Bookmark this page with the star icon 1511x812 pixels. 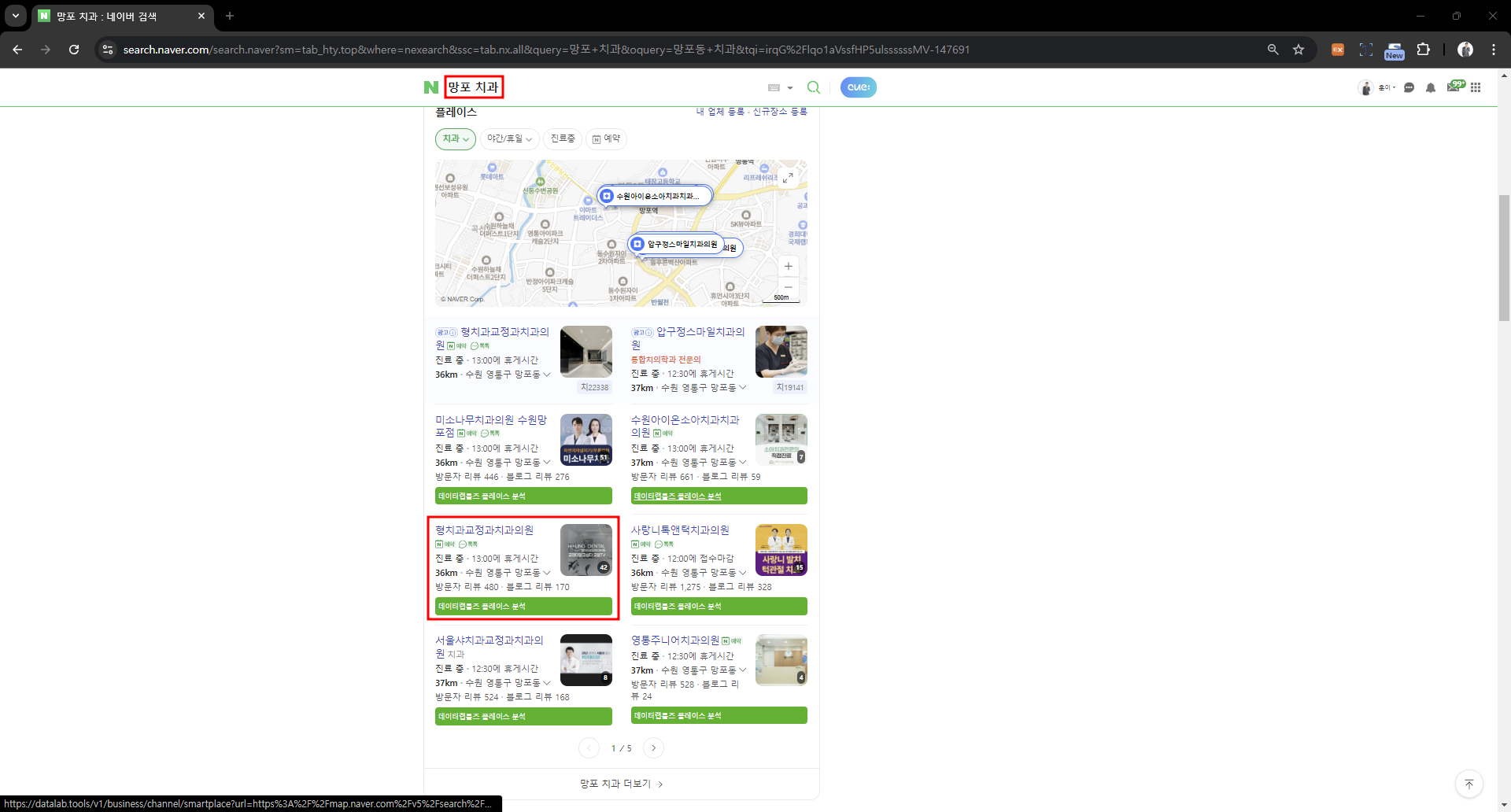1299,50
